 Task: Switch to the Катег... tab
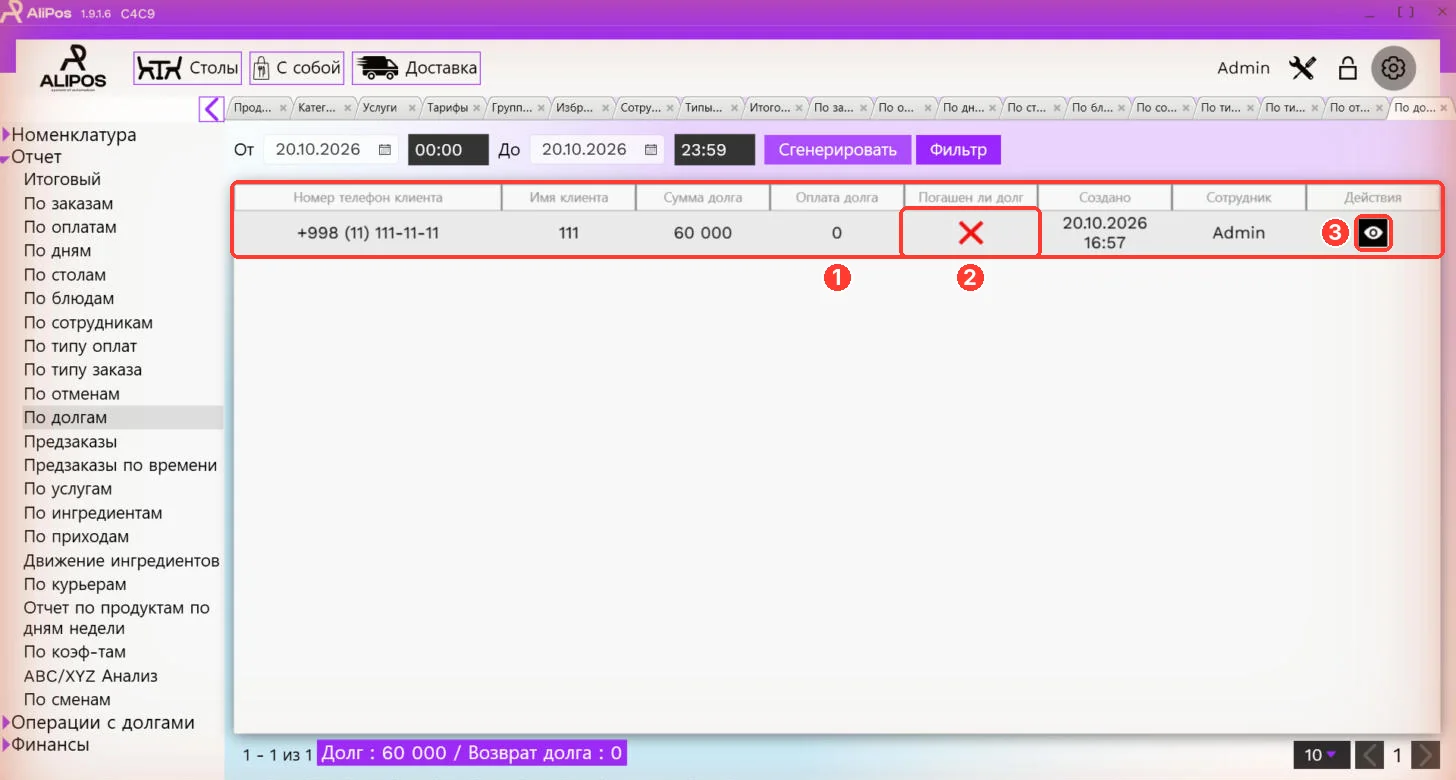317,108
